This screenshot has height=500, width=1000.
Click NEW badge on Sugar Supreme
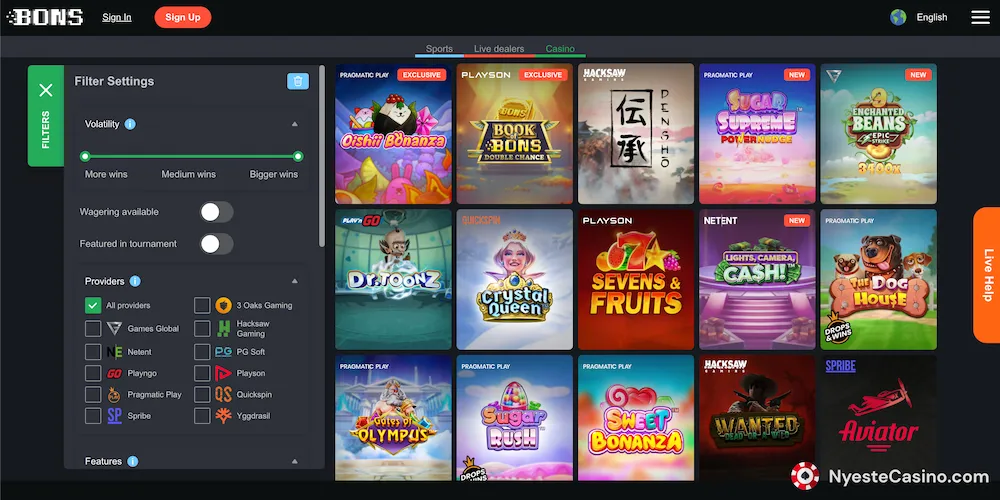(797, 75)
